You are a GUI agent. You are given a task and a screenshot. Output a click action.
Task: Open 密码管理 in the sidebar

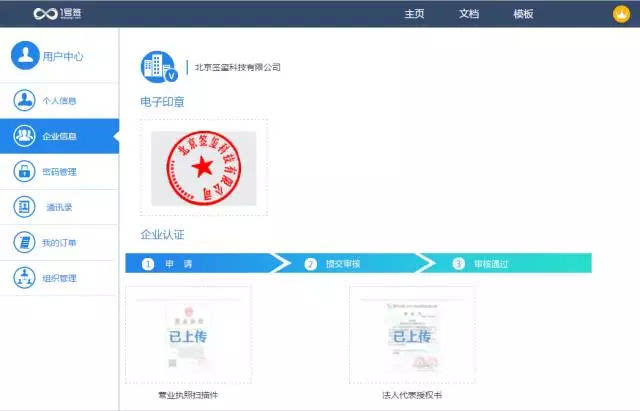click(60, 172)
